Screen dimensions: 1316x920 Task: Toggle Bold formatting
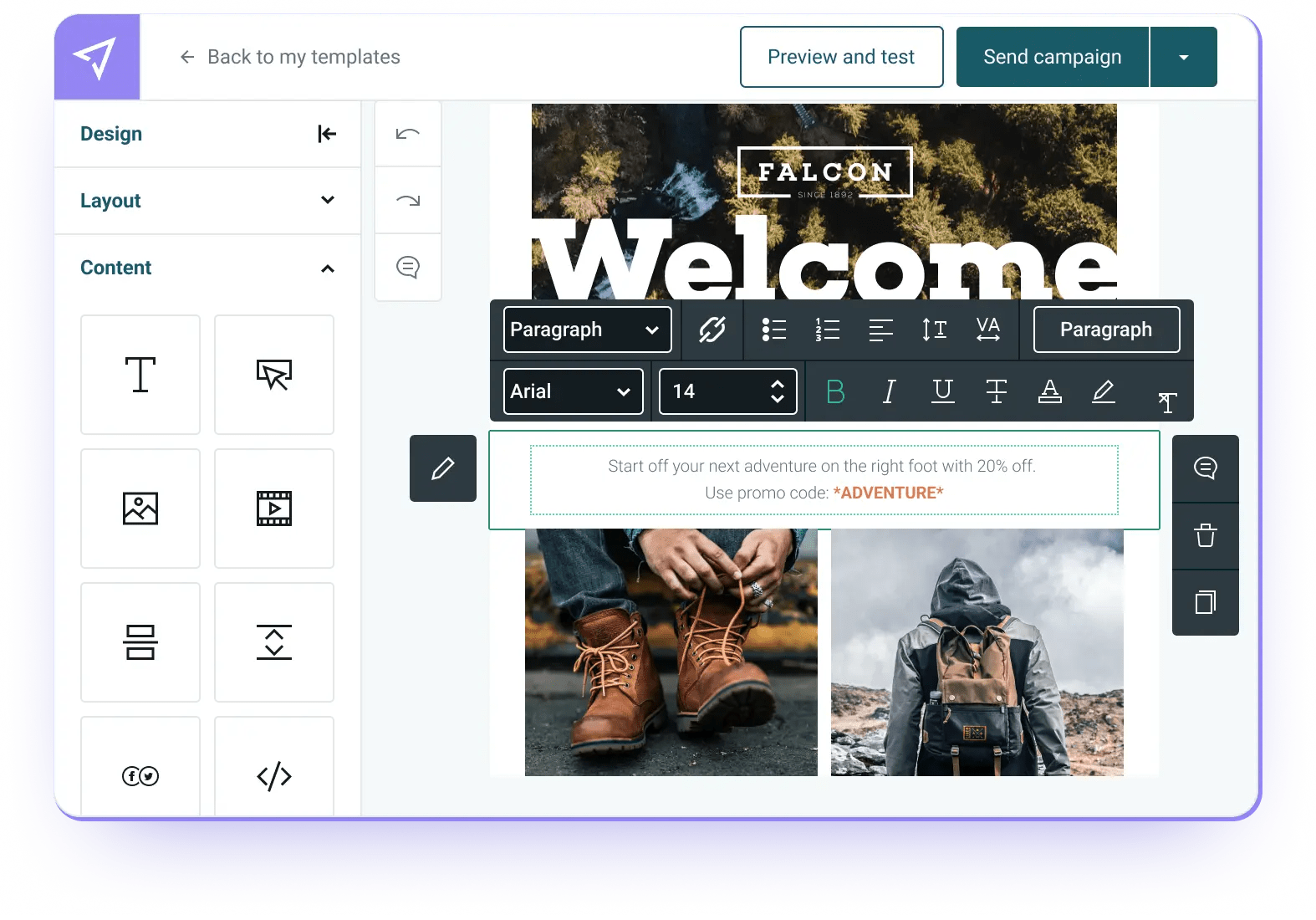click(x=835, y=391)
